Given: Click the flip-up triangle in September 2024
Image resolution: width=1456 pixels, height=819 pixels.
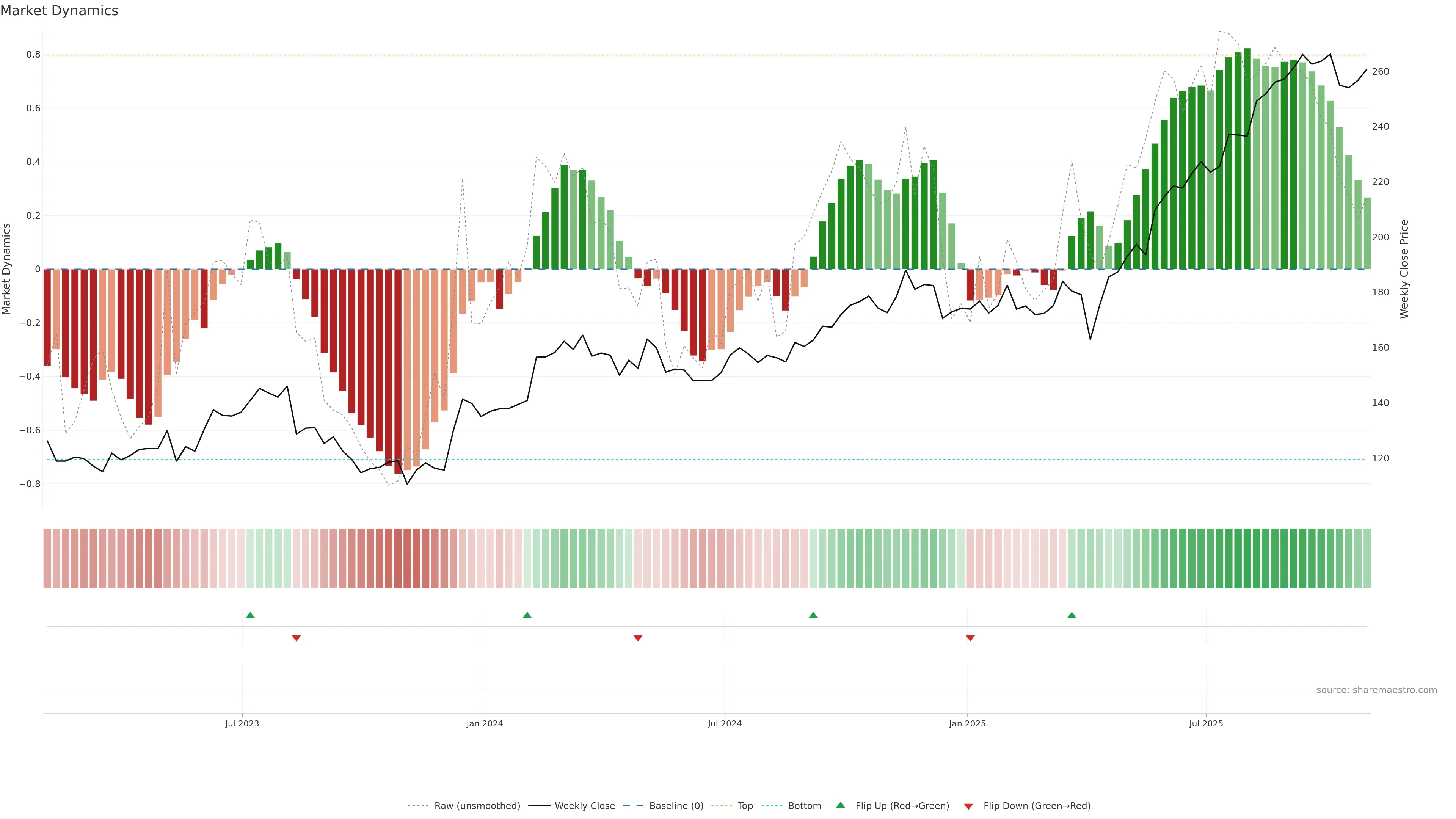Looking at the screenshot, I should tap(813, 615).
